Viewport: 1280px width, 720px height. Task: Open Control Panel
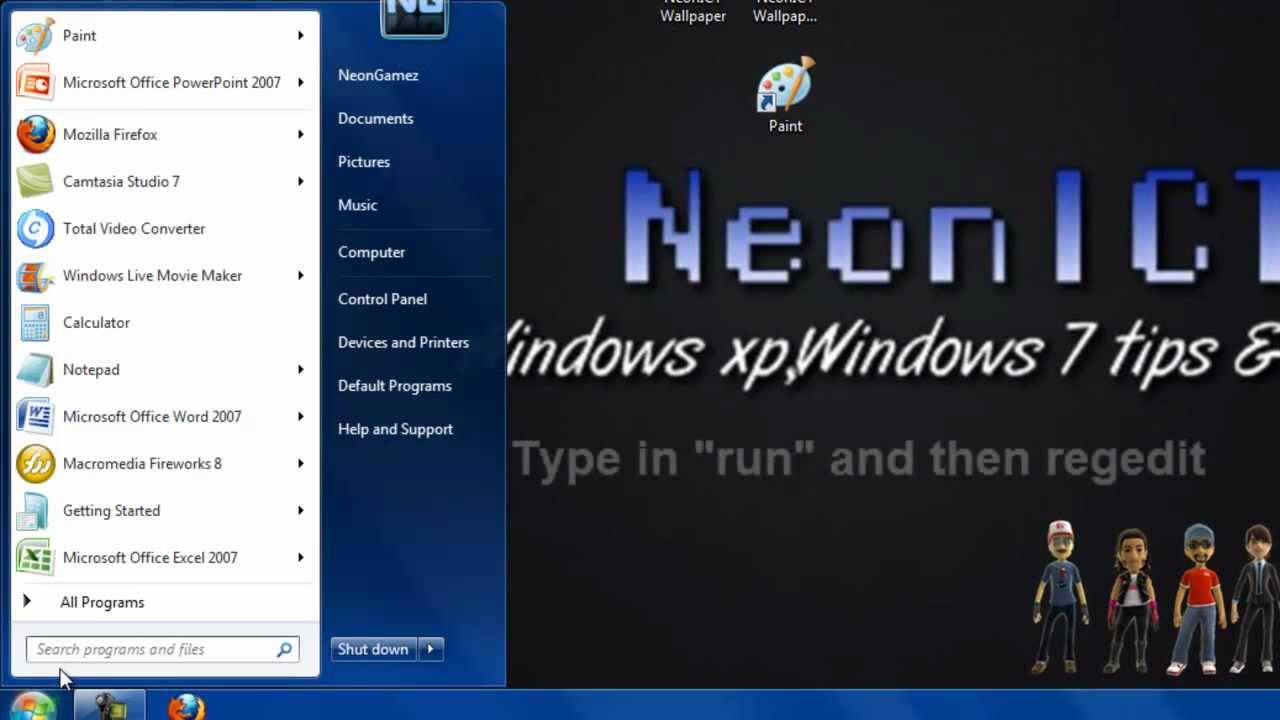tap(382, 299)
